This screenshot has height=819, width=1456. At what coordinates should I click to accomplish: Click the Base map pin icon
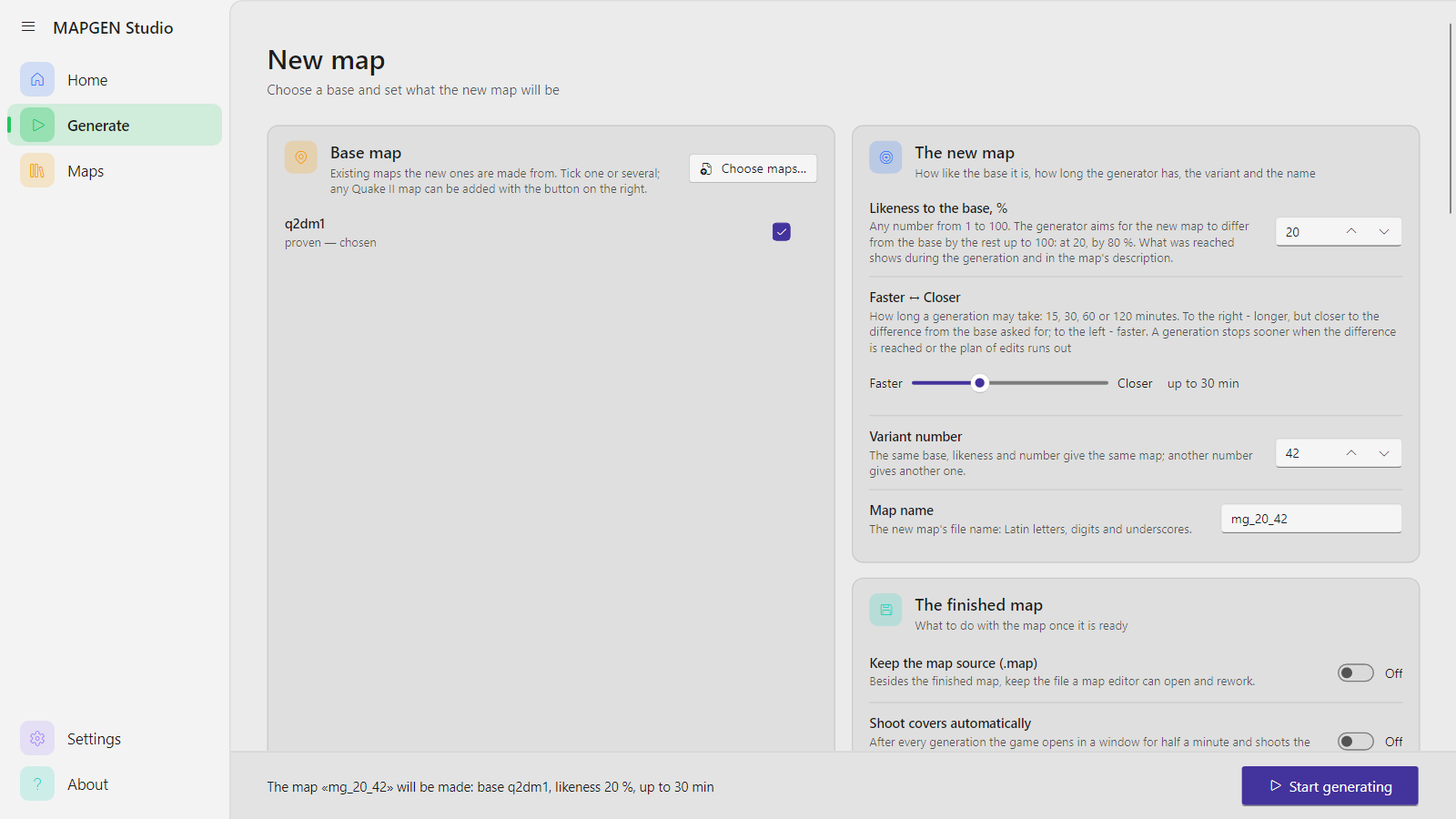pyautogui.click(x=301, y=157)
